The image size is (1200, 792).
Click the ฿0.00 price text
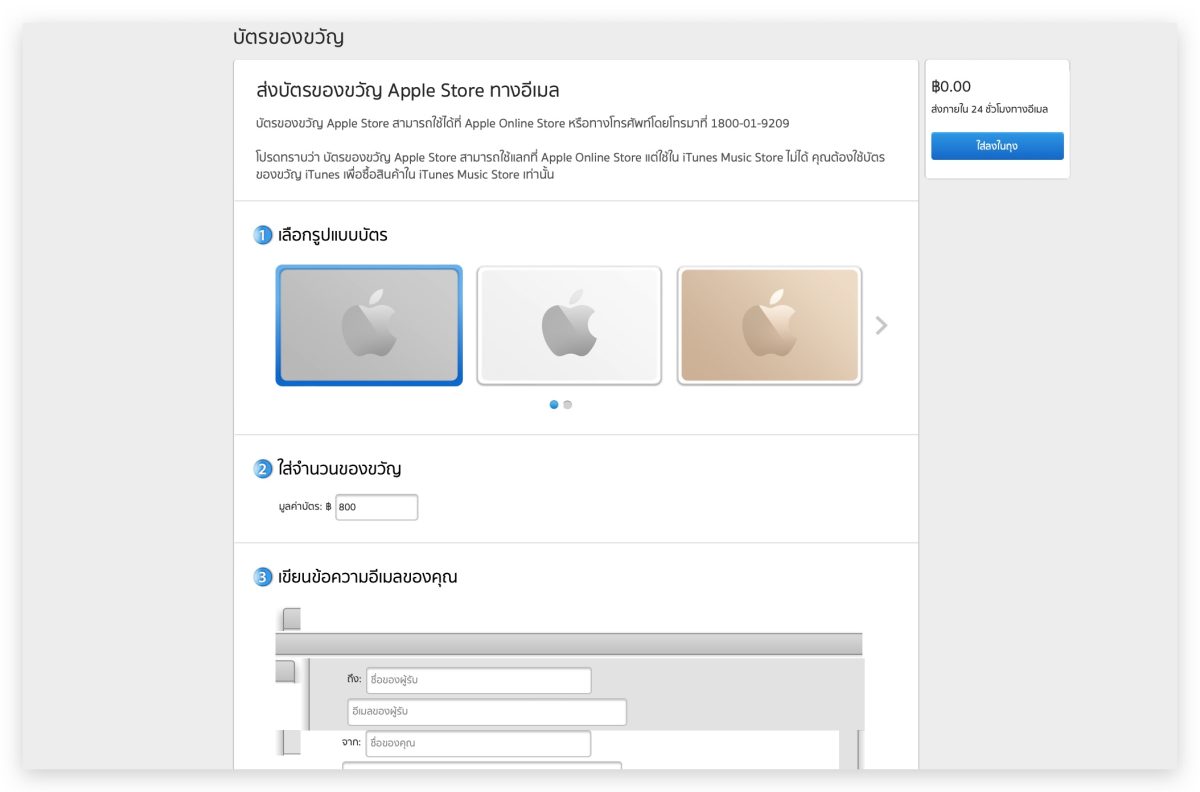pyautogui.click(x=951, y=87)
